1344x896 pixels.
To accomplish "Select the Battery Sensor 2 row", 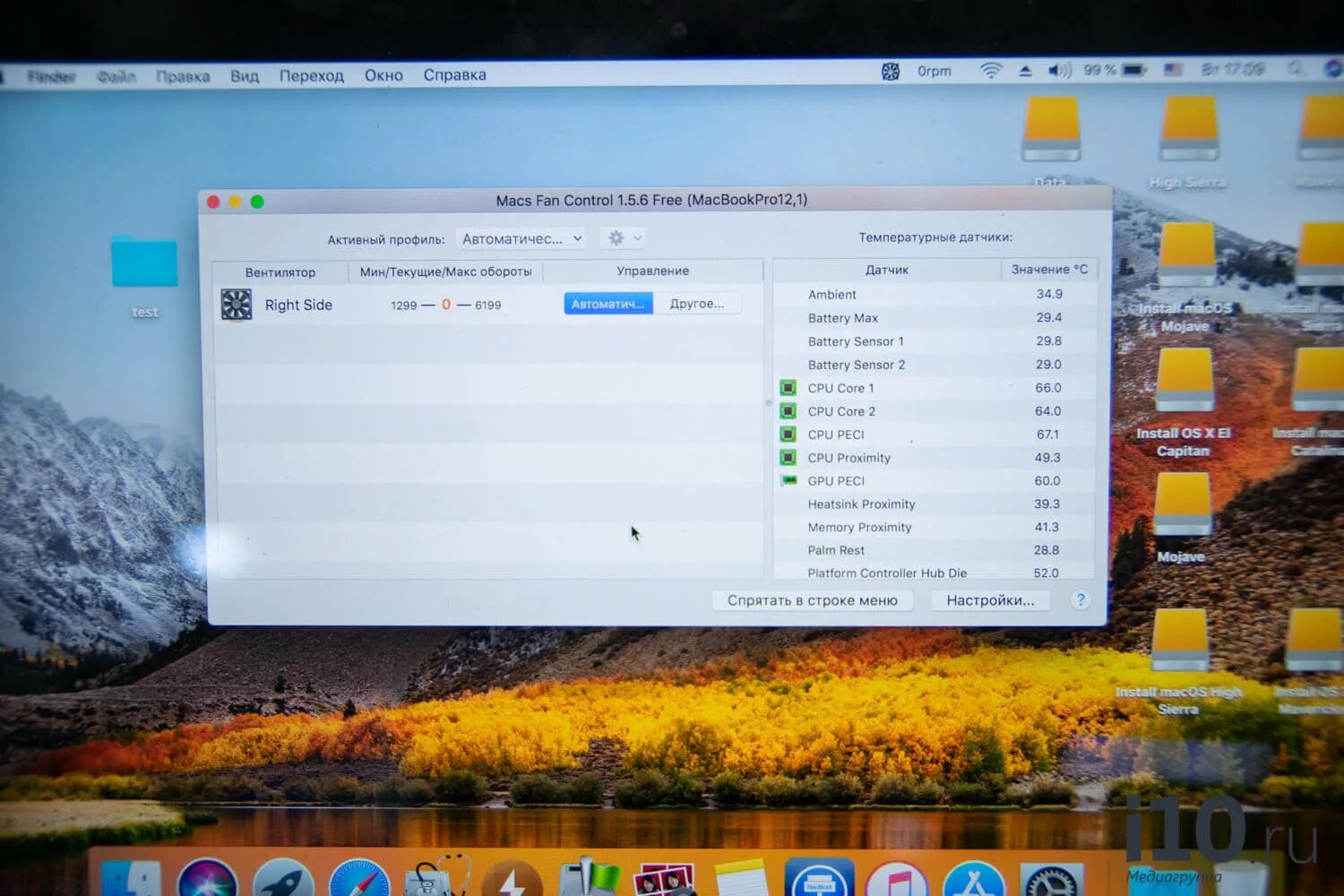I will 934,364.
